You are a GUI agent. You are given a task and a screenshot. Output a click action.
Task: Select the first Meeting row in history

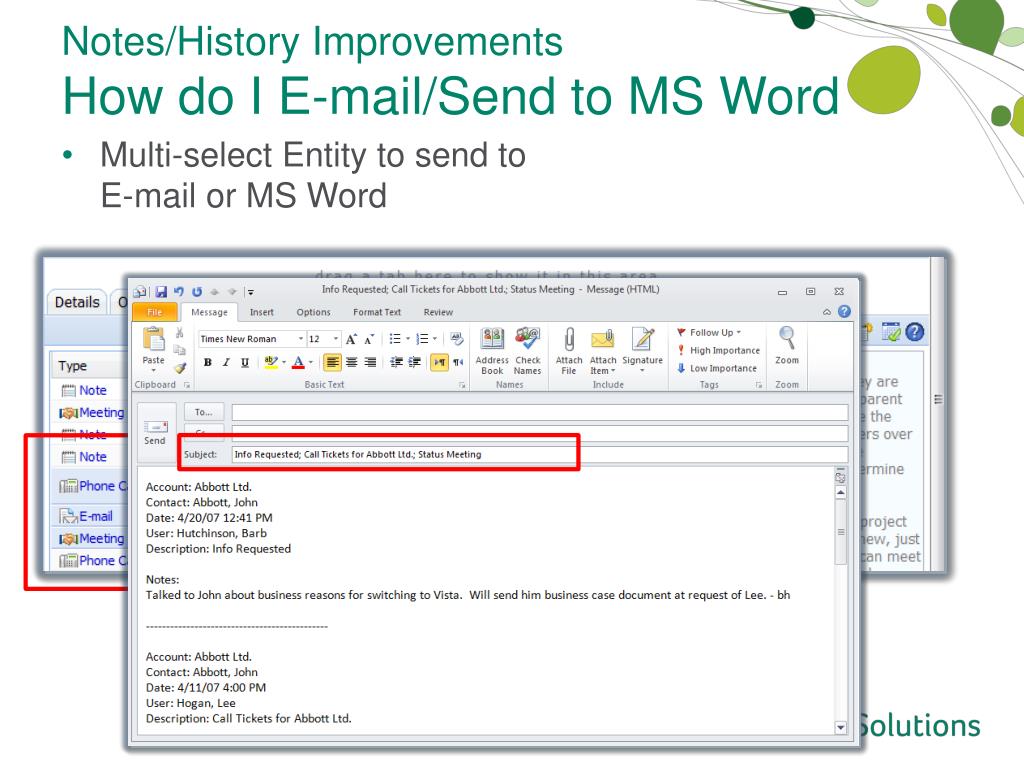91,413
